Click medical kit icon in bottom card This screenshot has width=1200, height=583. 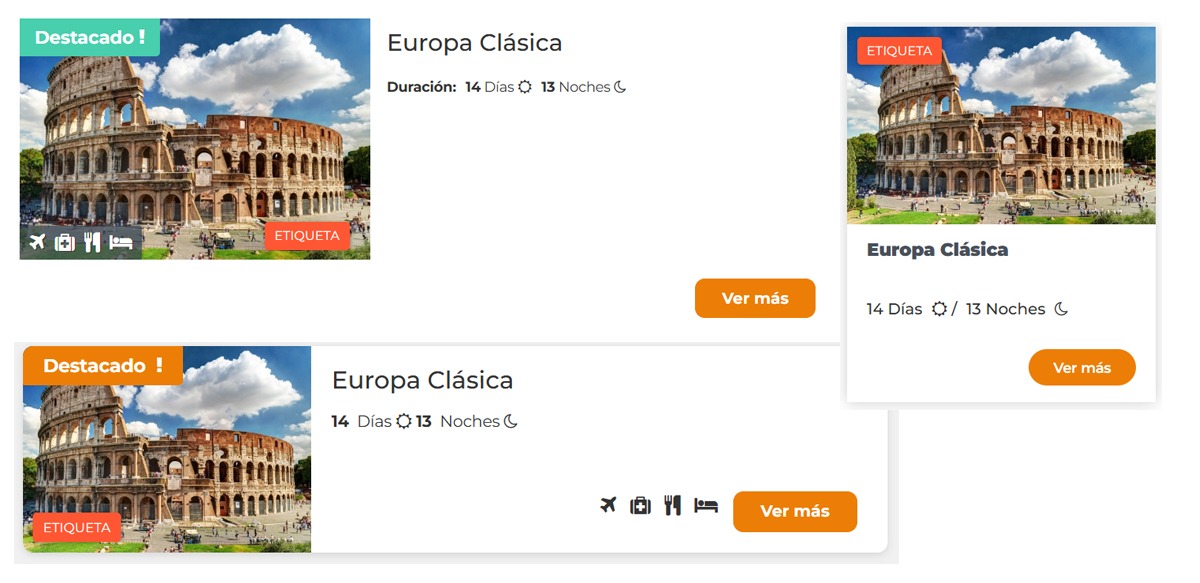(x=640, y=505)
